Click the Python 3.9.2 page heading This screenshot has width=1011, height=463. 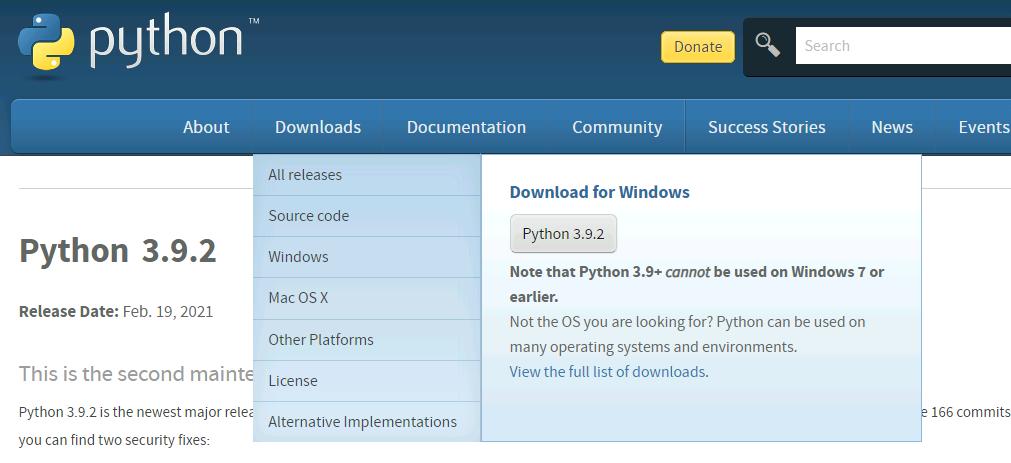(x=117, y=250)
